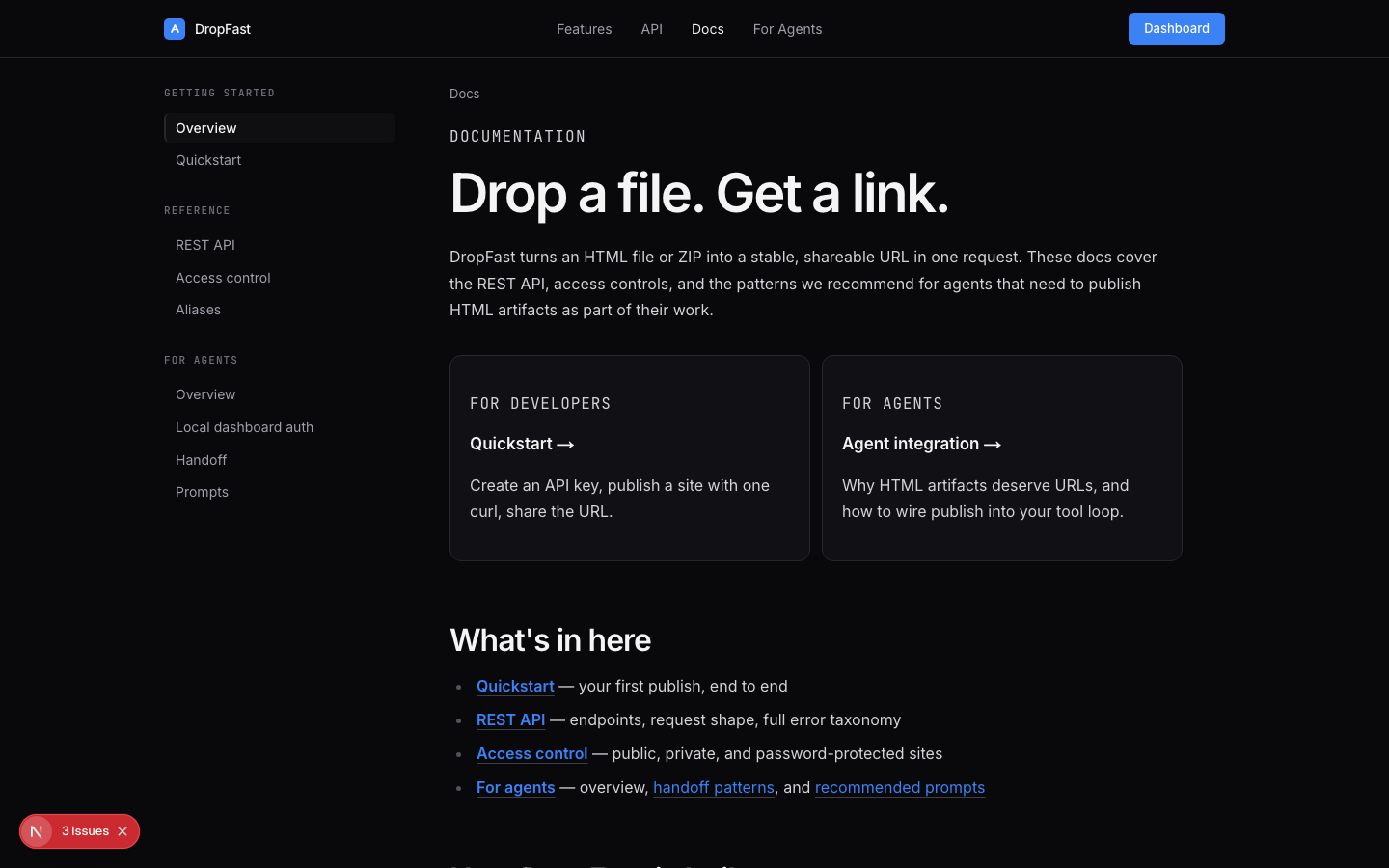1389x868 pixels.
Task: Open the For Developers Quickstart card link
Action: [x=522, y=444]
